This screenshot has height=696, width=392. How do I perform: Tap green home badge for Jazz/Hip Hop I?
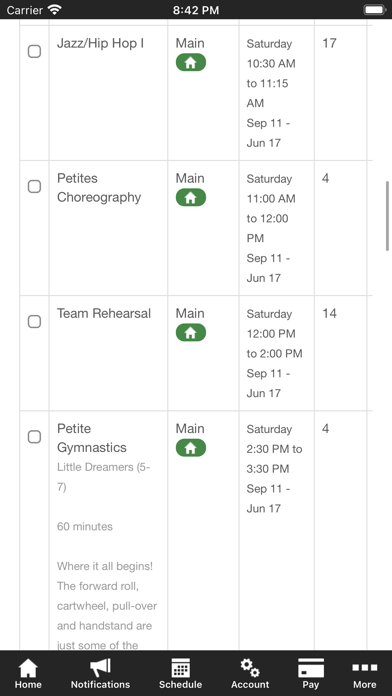coord(191,63)
